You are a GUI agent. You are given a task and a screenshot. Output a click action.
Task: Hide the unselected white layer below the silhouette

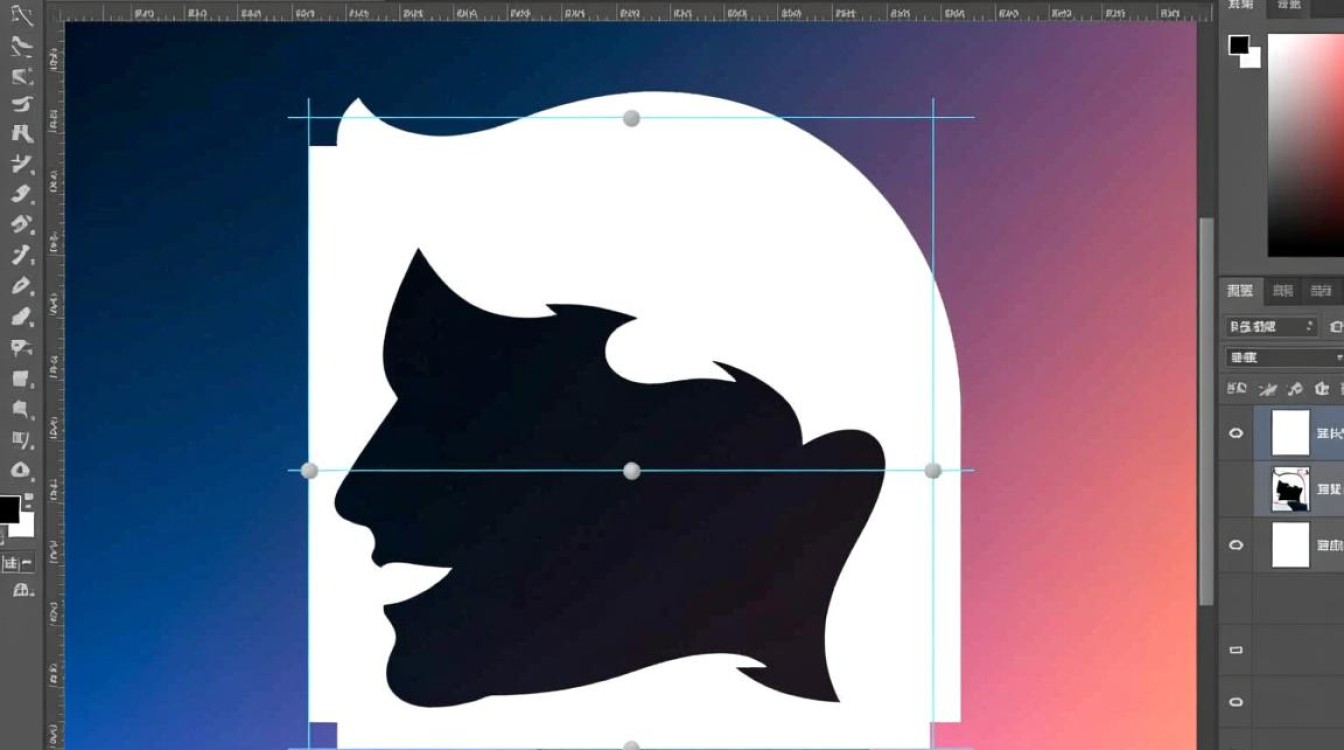tap(1236, 545)
